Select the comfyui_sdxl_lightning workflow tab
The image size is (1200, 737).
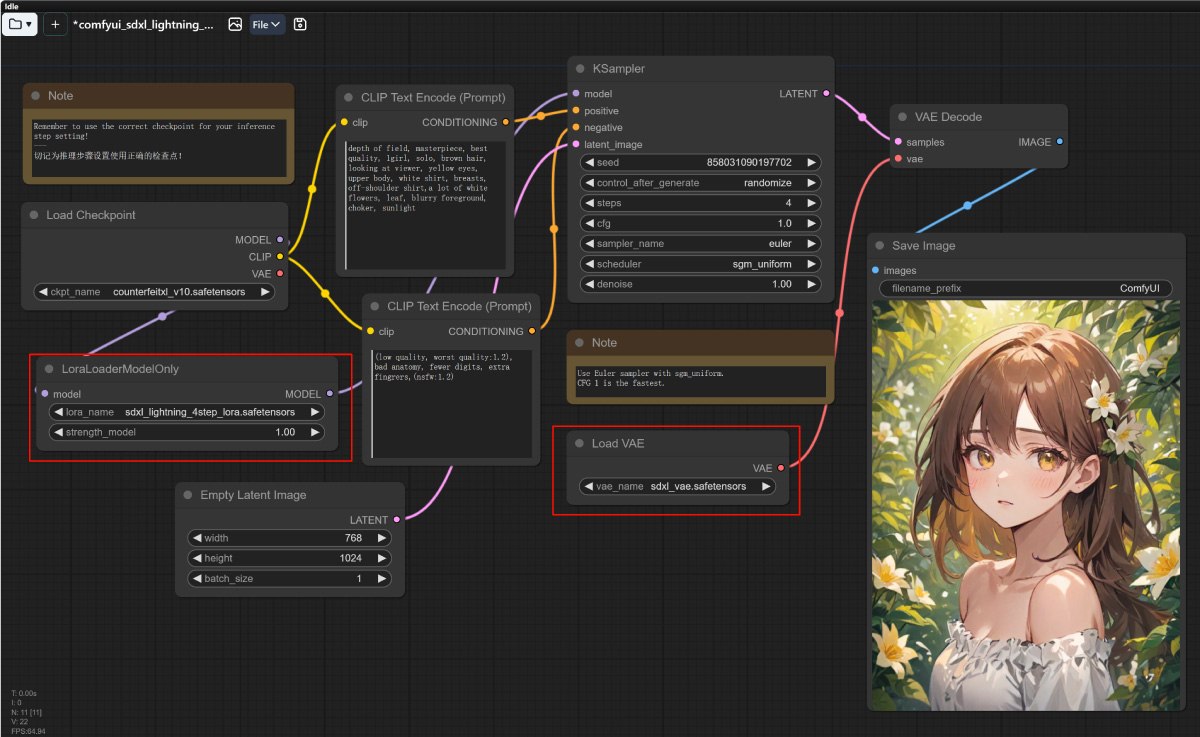143,24
